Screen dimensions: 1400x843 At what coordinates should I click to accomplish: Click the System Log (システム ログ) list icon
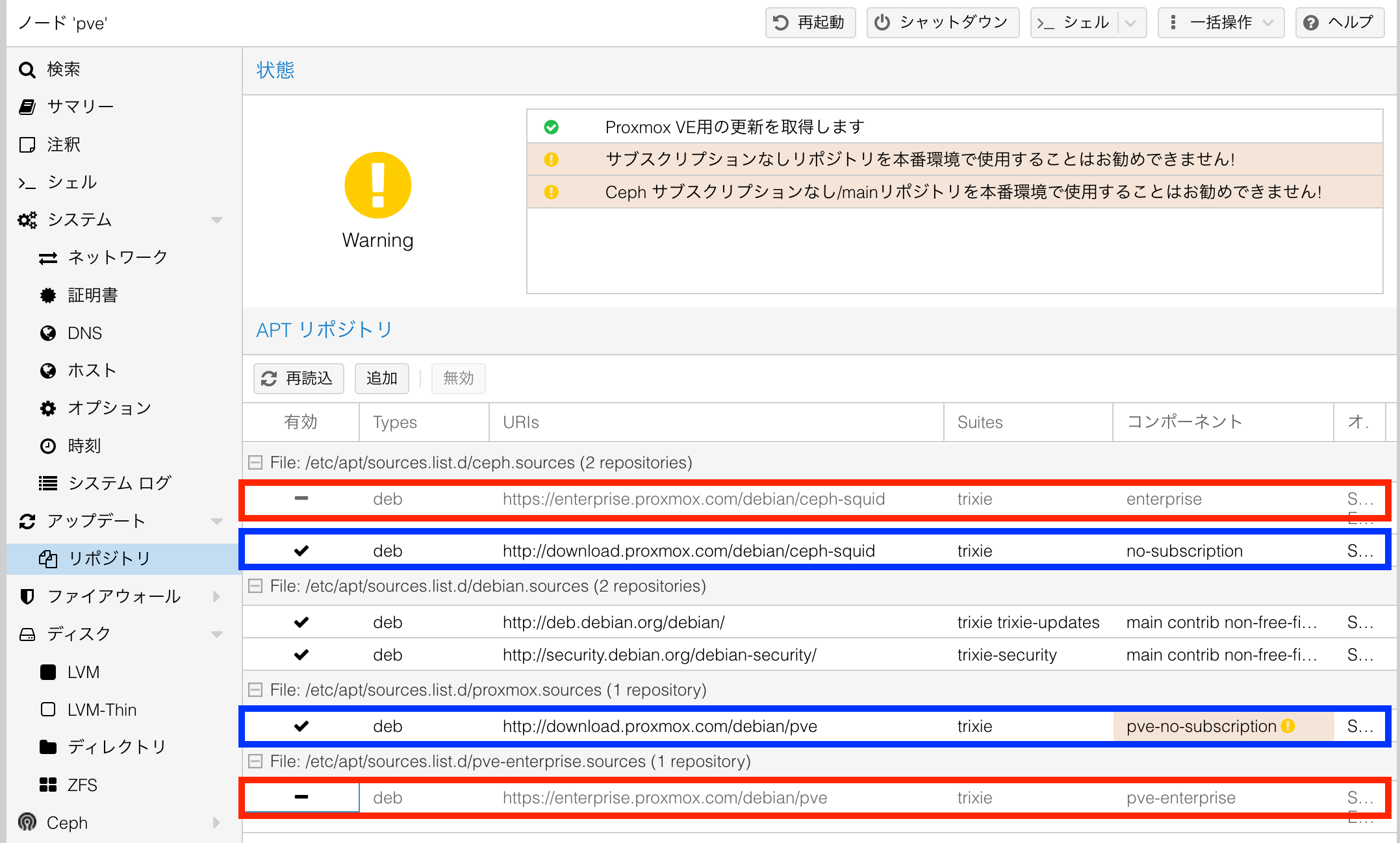pyautogui.click(x=48, y=483)
